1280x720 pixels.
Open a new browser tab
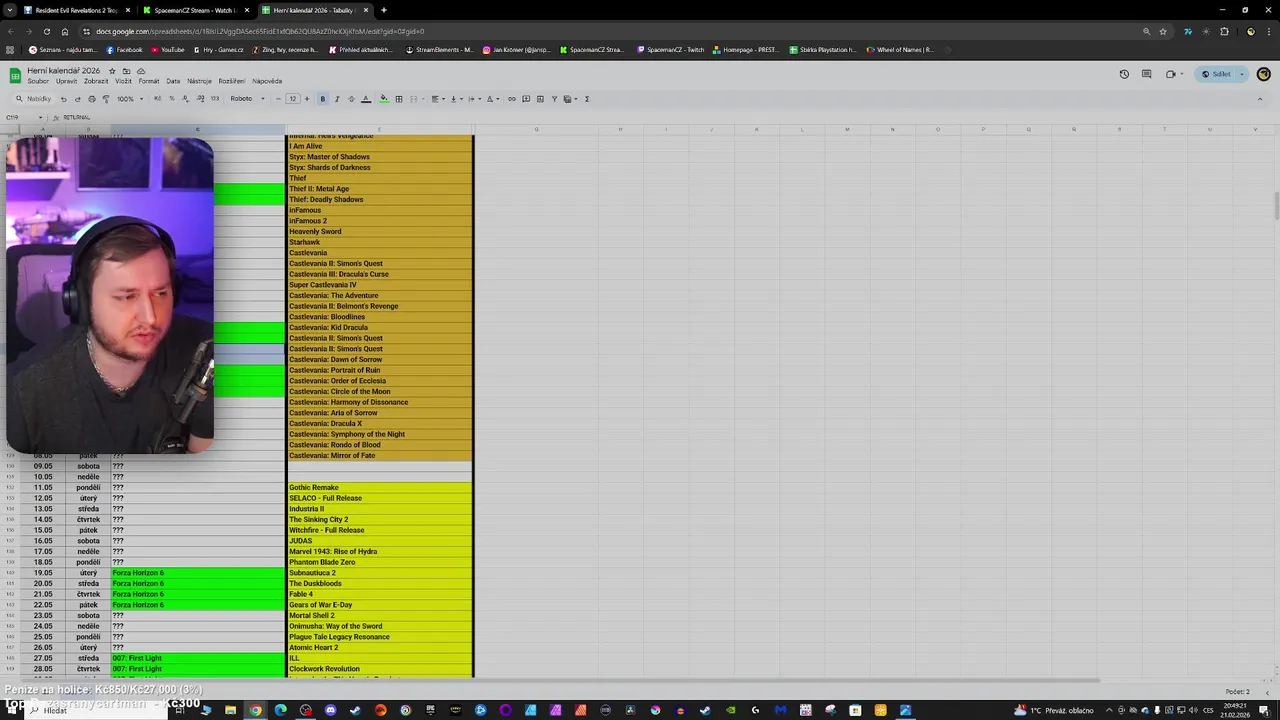tap(384, 10)
